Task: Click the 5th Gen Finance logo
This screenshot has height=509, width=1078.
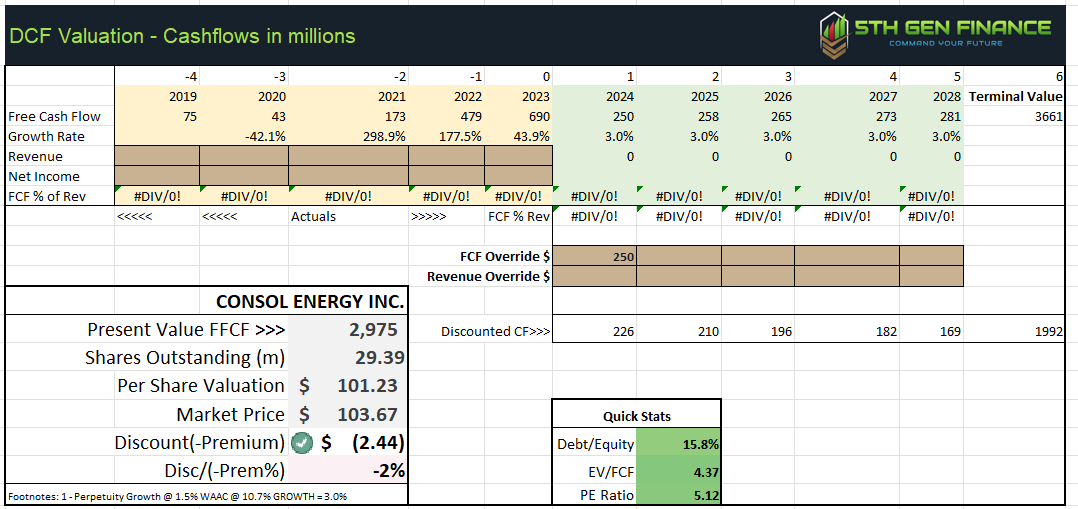Action: [x=936, y=34]
